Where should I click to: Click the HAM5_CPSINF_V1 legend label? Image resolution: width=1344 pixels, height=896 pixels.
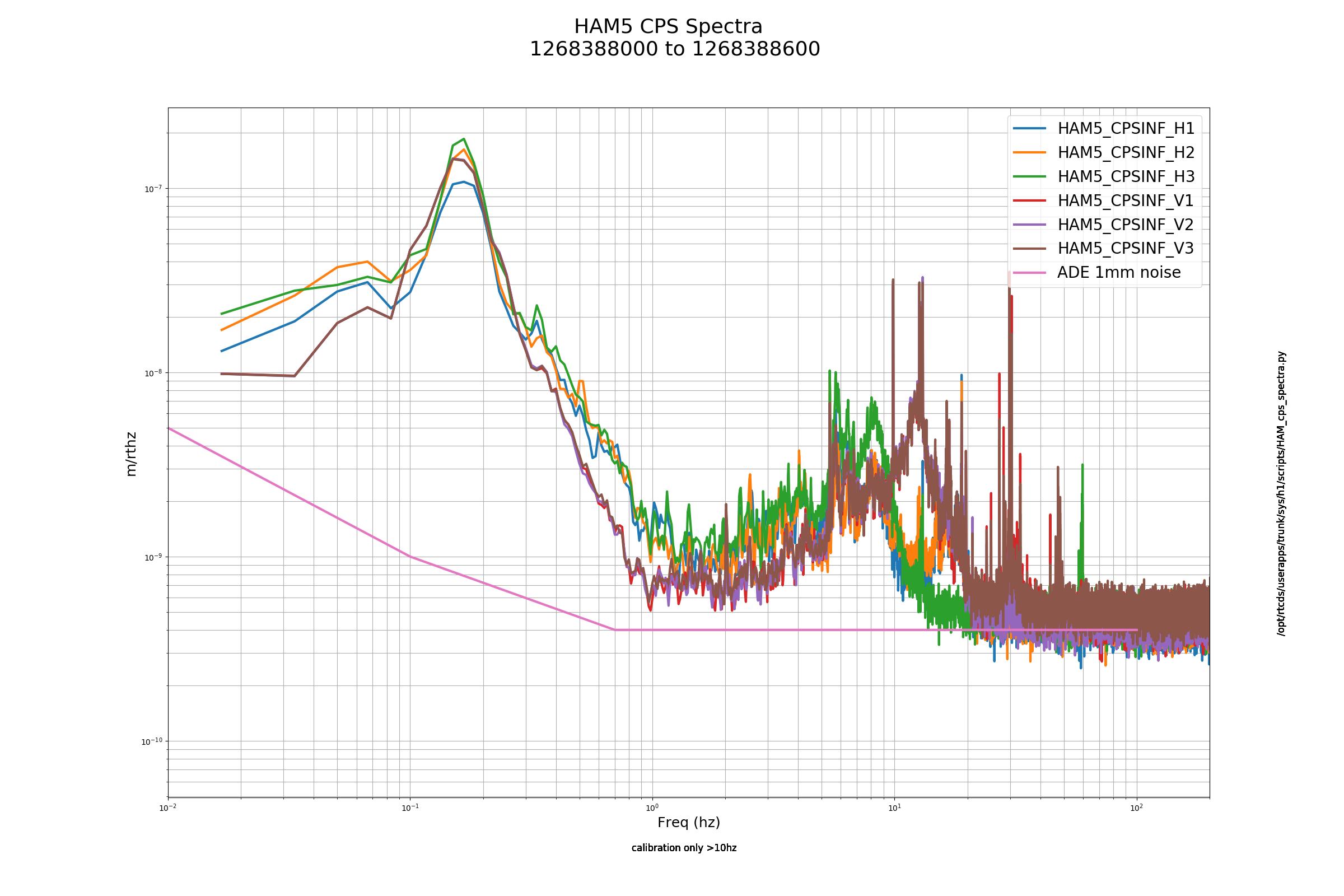click(x=1125, y=200)
